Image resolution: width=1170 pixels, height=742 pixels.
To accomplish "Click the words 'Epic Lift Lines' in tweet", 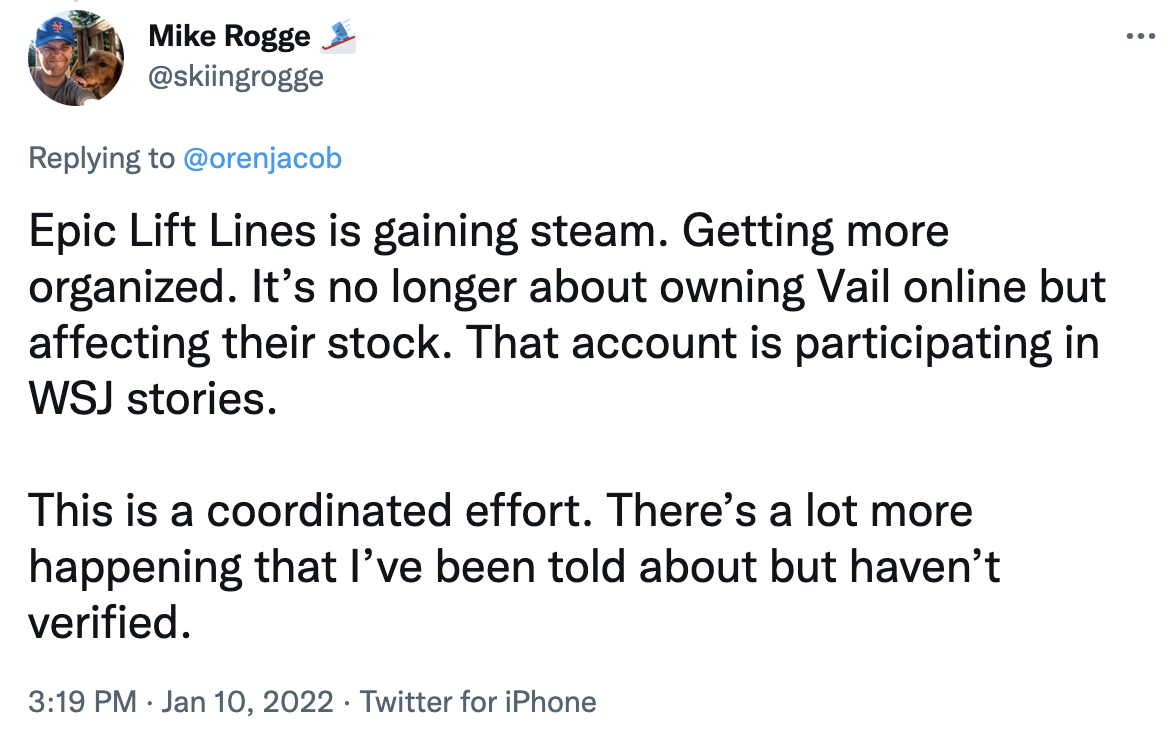I will 170,233.
